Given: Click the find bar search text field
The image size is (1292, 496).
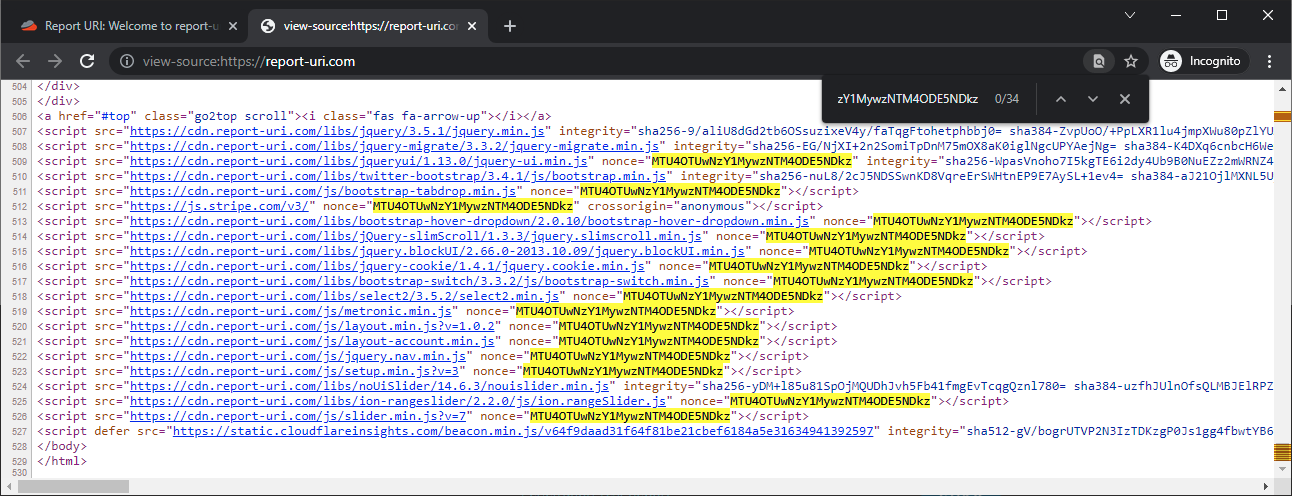Looking at the screenshot, I should point(905,98).
